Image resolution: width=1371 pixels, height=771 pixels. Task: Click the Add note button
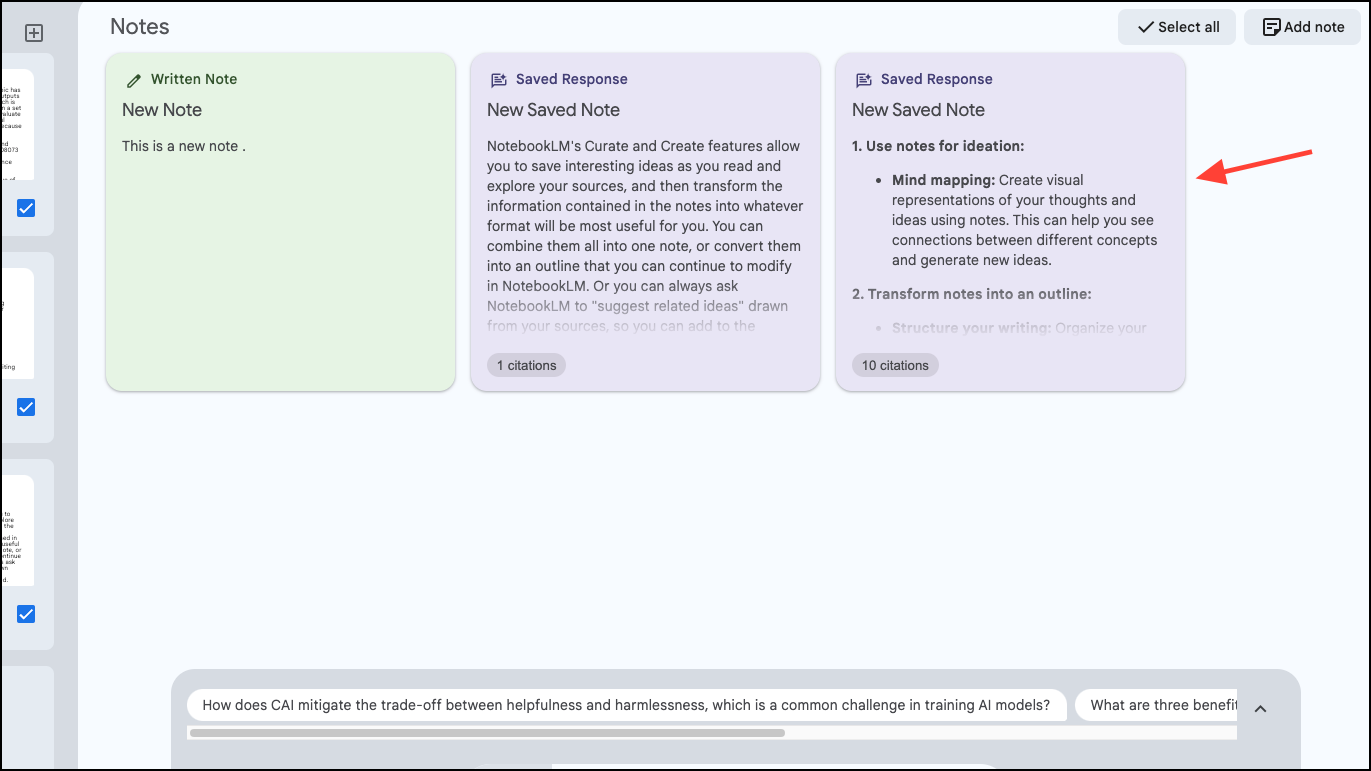(1303, 27)
